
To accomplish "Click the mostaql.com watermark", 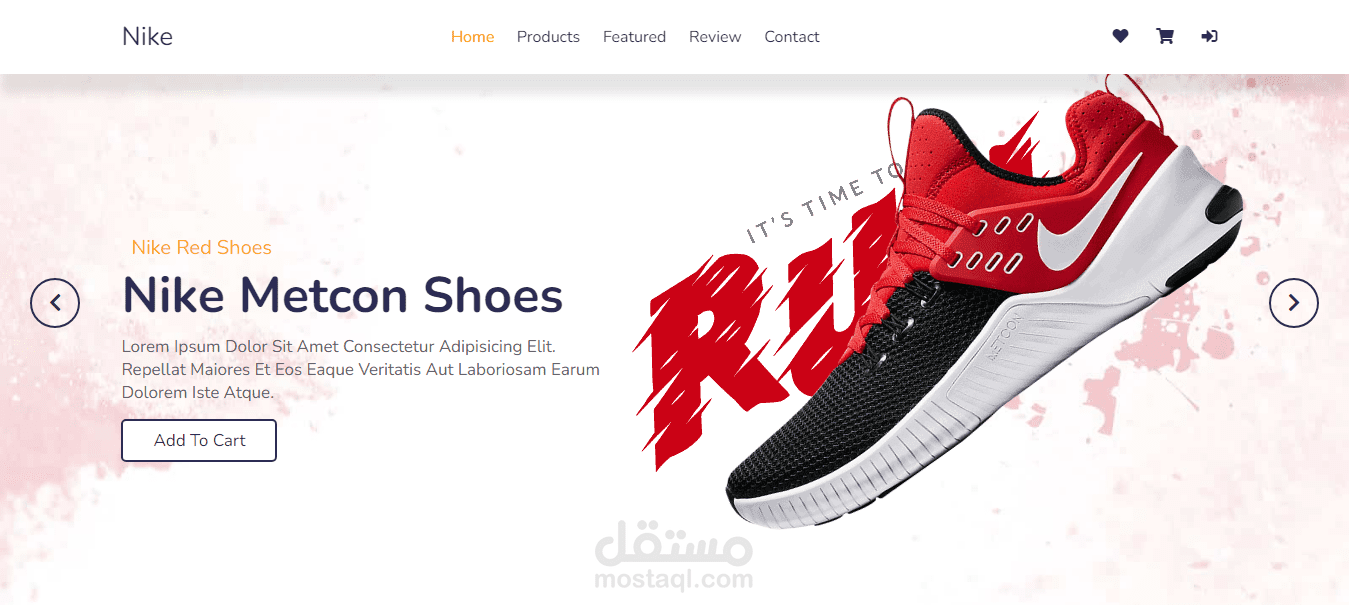I will 673,555.
